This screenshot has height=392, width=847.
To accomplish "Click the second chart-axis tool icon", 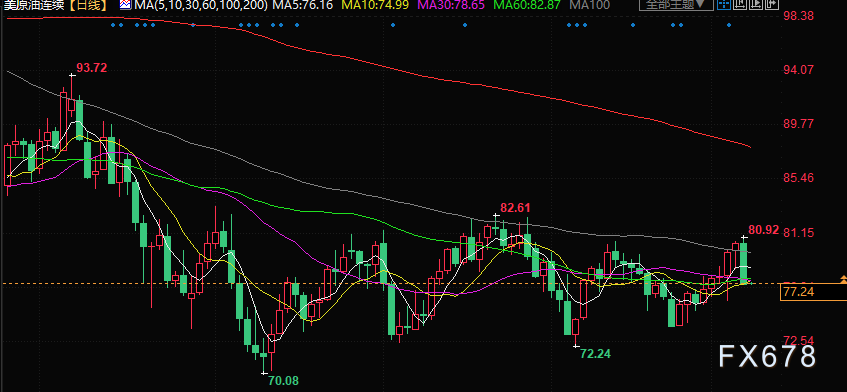I will point(740,4).
